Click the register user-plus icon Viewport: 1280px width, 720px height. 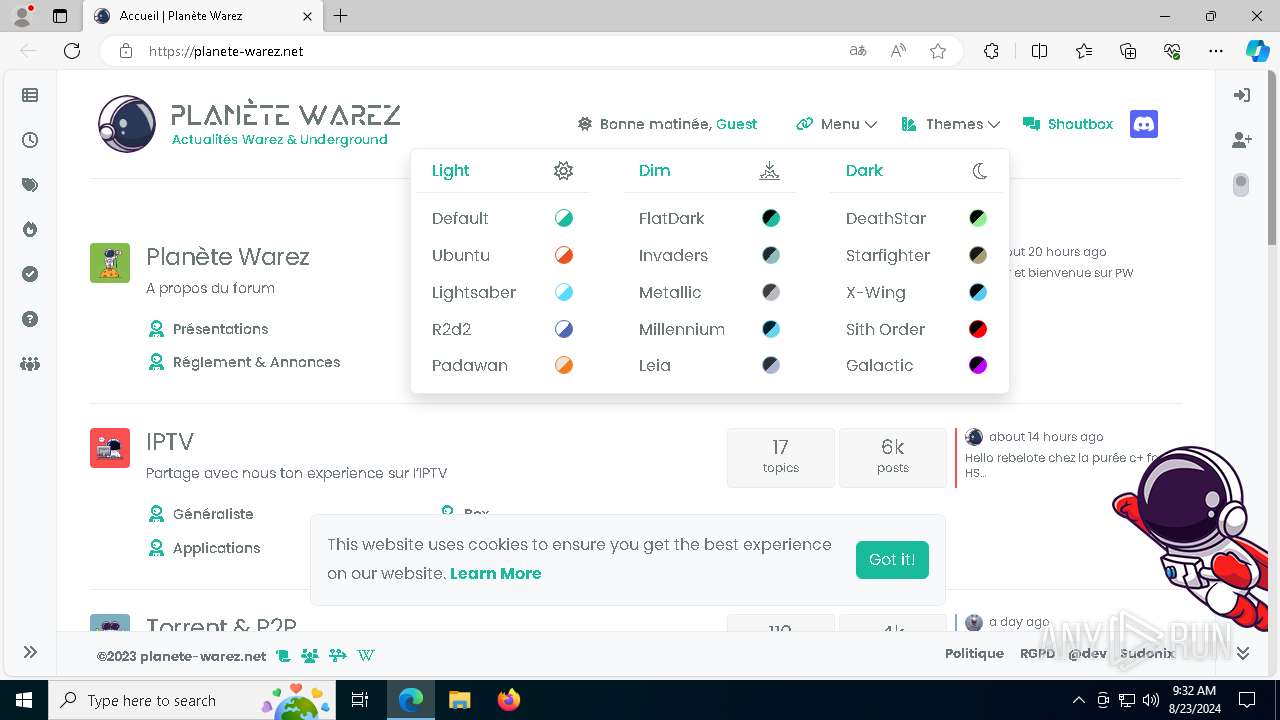(1242, 140)
